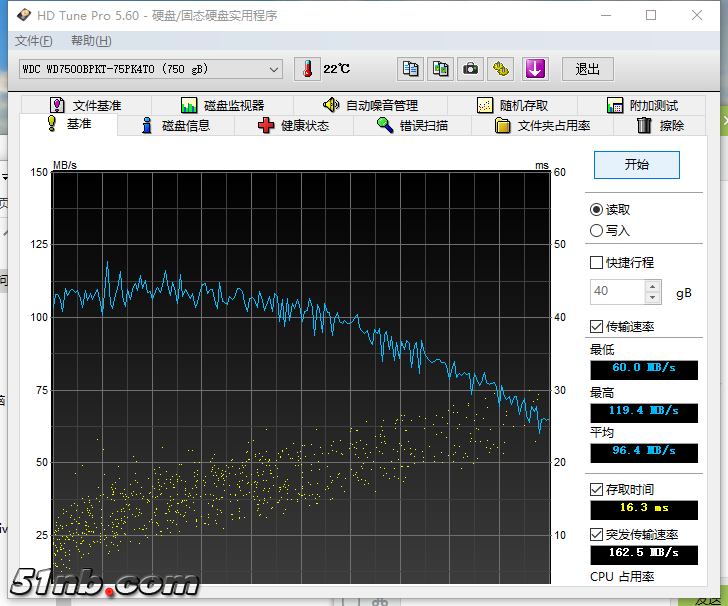Click the thermometer temperature icon

point(307,69)
